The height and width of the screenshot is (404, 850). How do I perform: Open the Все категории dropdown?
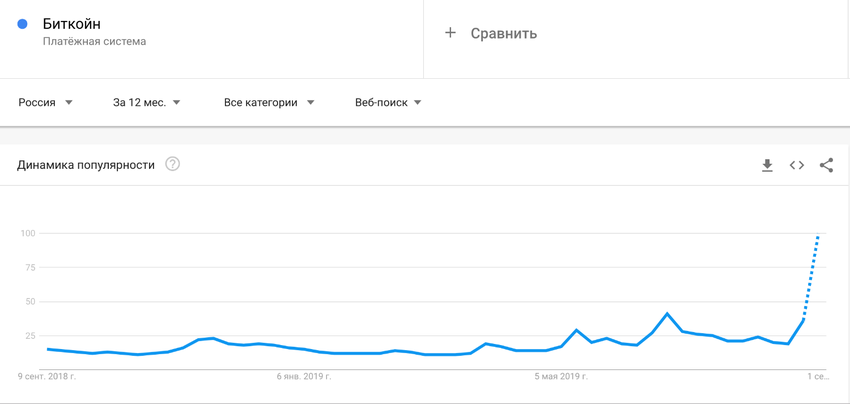269,102
